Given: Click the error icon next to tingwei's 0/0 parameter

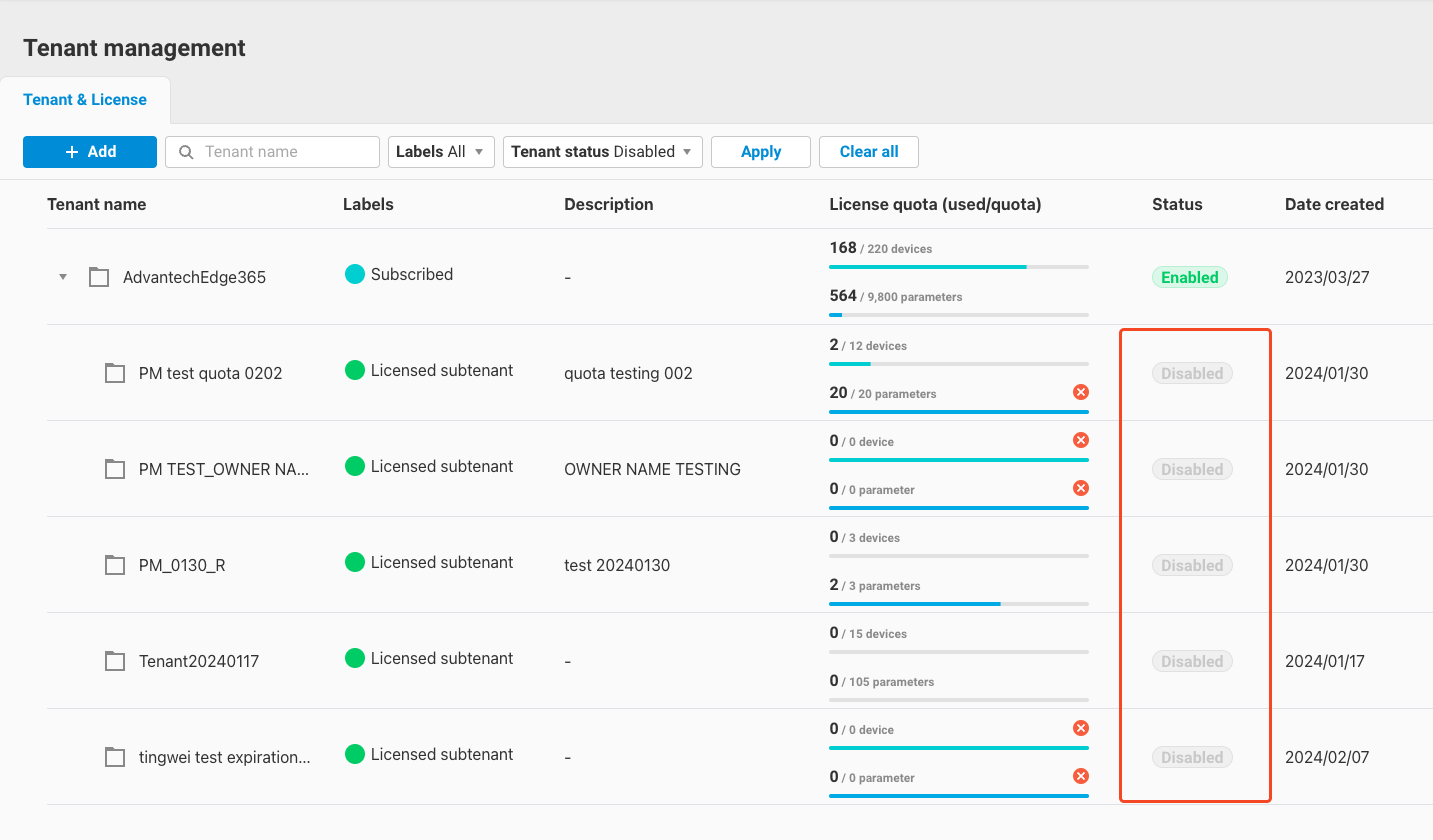Looking at the screenshot, I should click(x=1080, y=775).
